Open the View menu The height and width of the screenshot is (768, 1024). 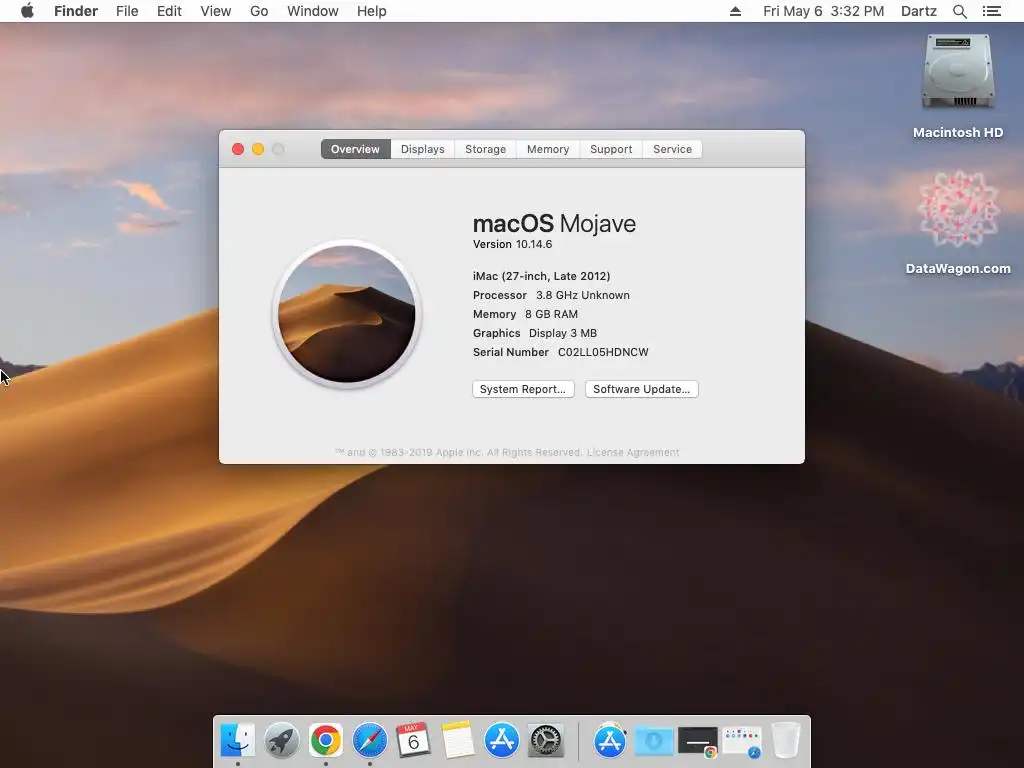point(216,11)
